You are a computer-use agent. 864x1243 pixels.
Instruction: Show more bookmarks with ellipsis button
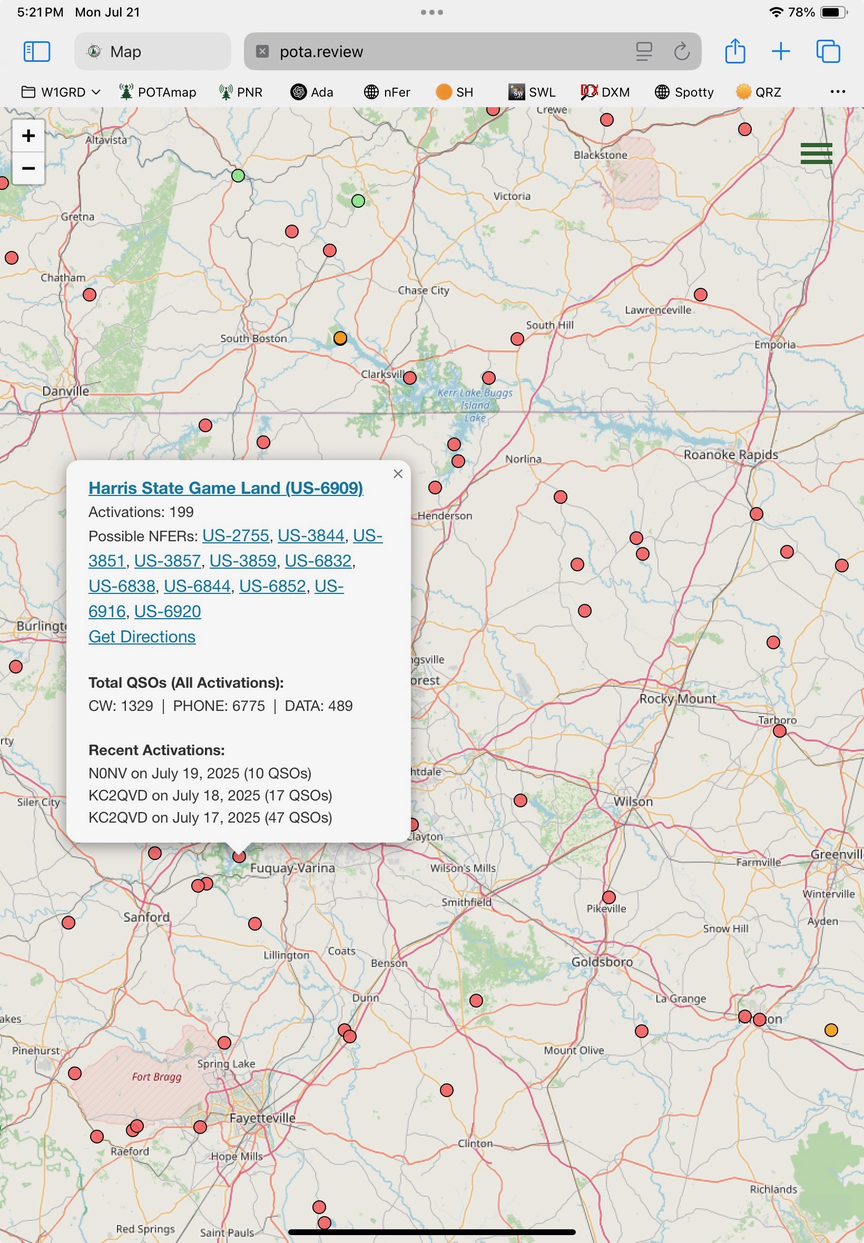pyautogui.click(x=837, y=92)
